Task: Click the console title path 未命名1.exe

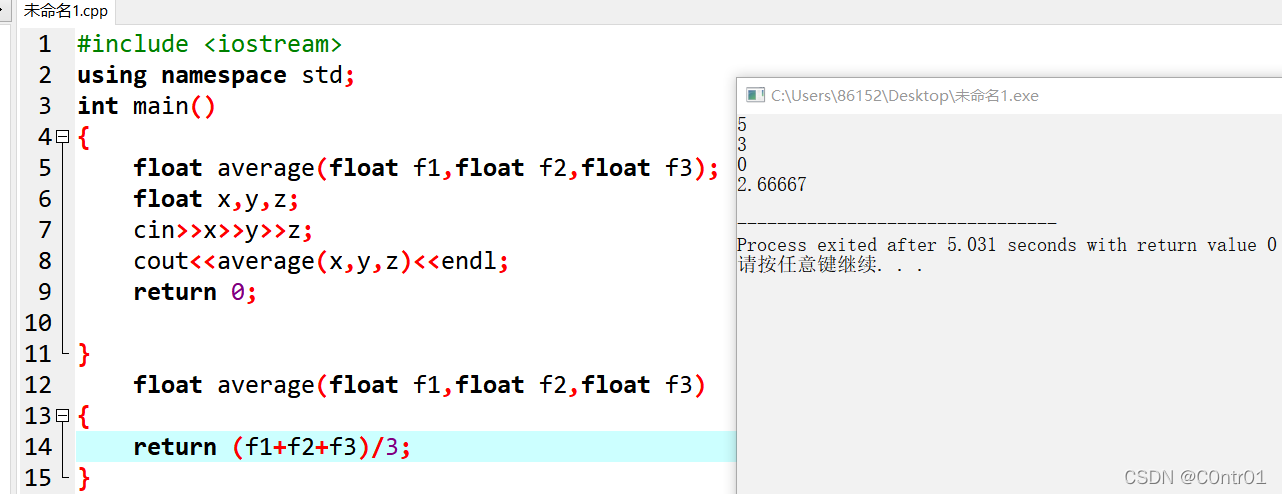Action: point(904,96)
